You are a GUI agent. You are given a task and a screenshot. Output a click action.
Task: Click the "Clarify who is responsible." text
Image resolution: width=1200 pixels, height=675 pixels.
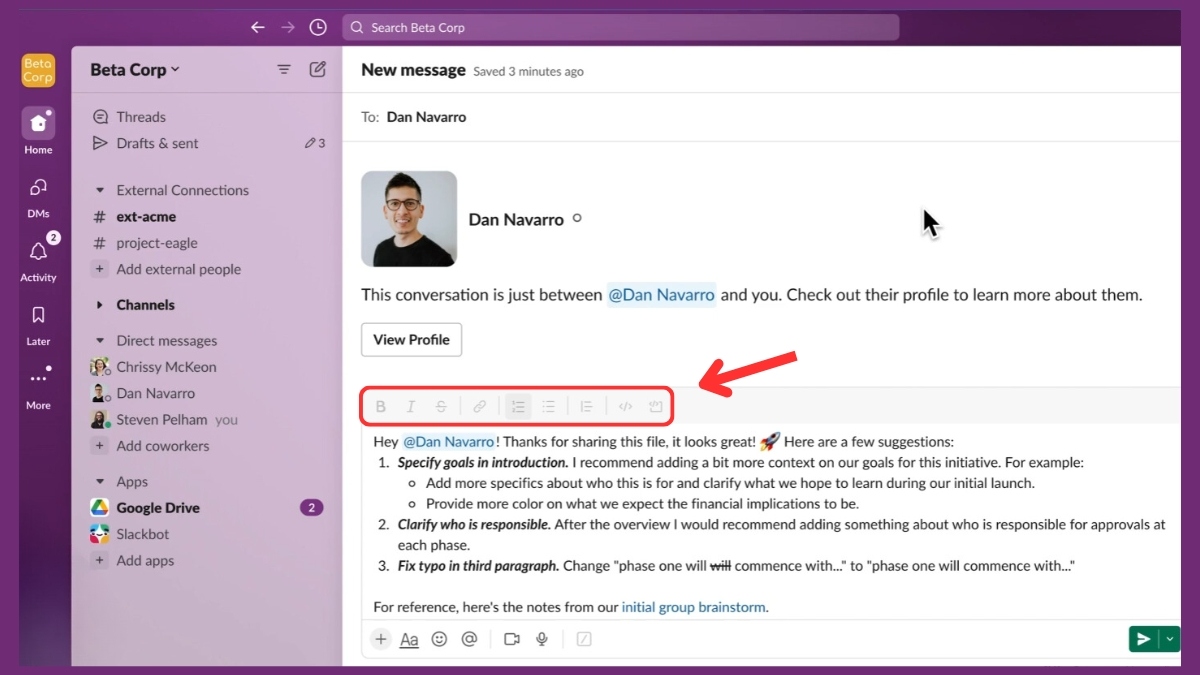(474, 524)
